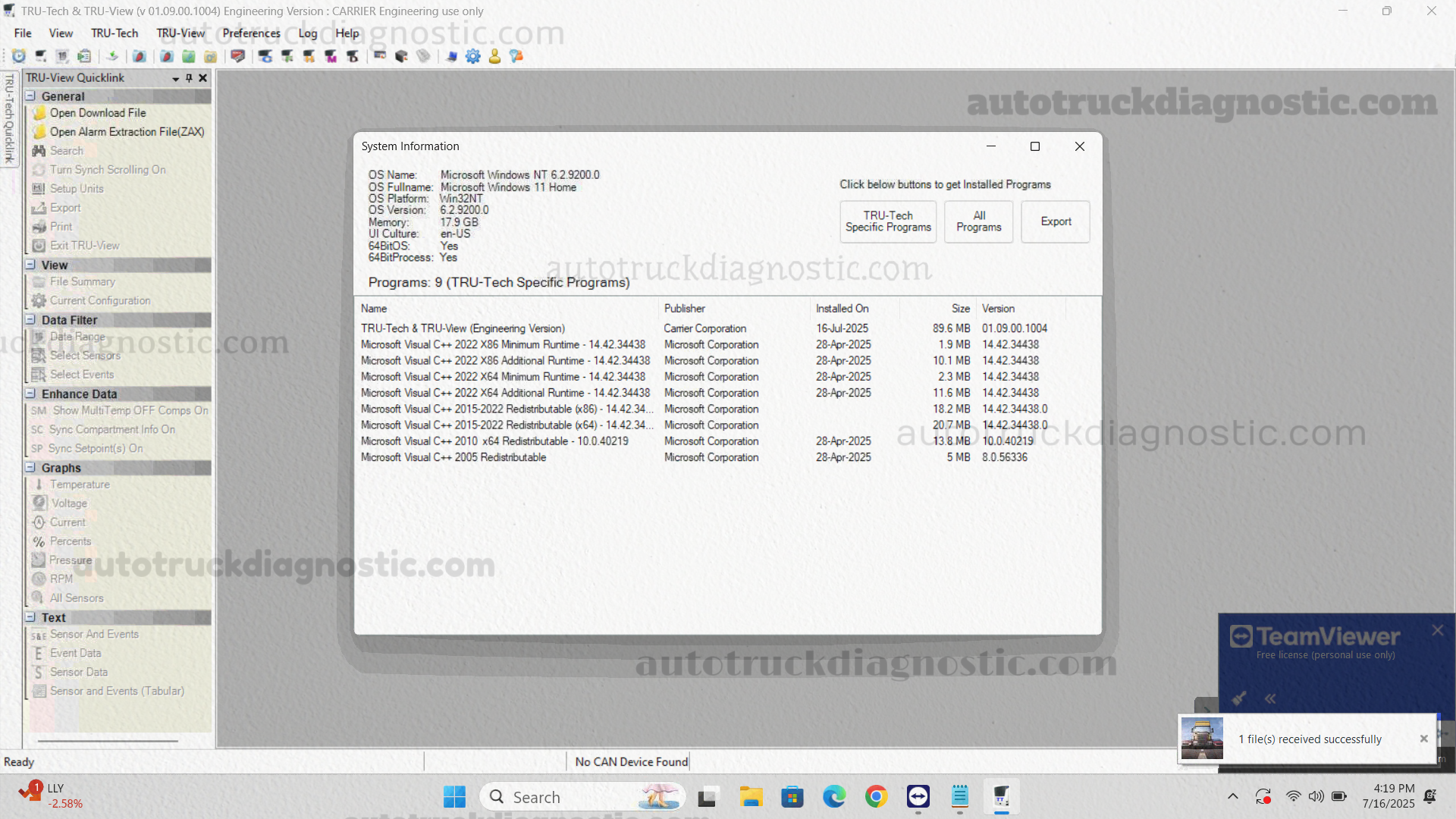1456x819 pixels.
Task: Click the laptop computer toolbar icon
Action: (451, 56)
